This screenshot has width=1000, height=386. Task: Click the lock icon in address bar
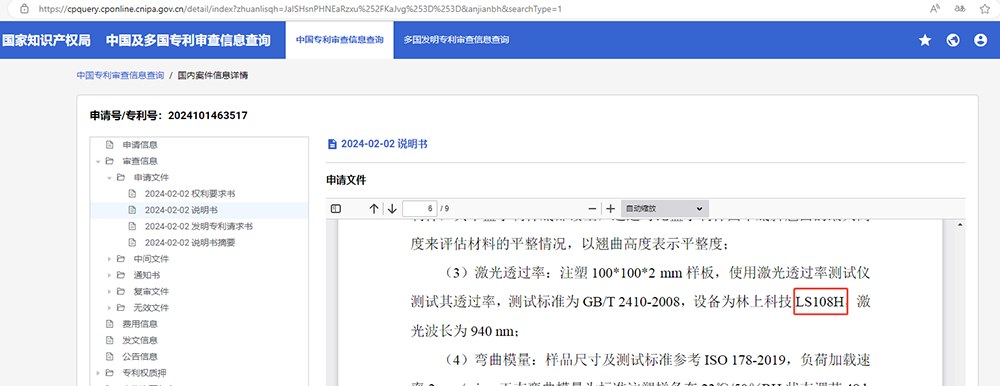click(24, 9)
